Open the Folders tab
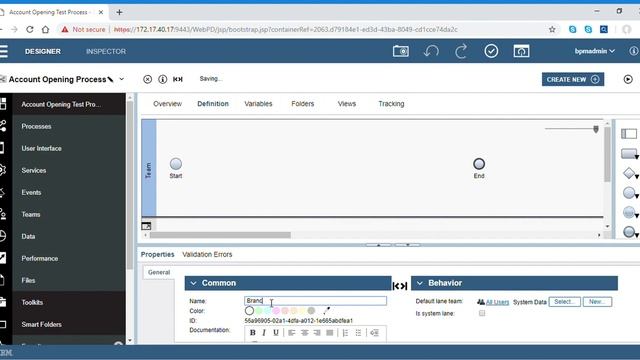Screen dimensions: 640x360 tap(302, 104)
